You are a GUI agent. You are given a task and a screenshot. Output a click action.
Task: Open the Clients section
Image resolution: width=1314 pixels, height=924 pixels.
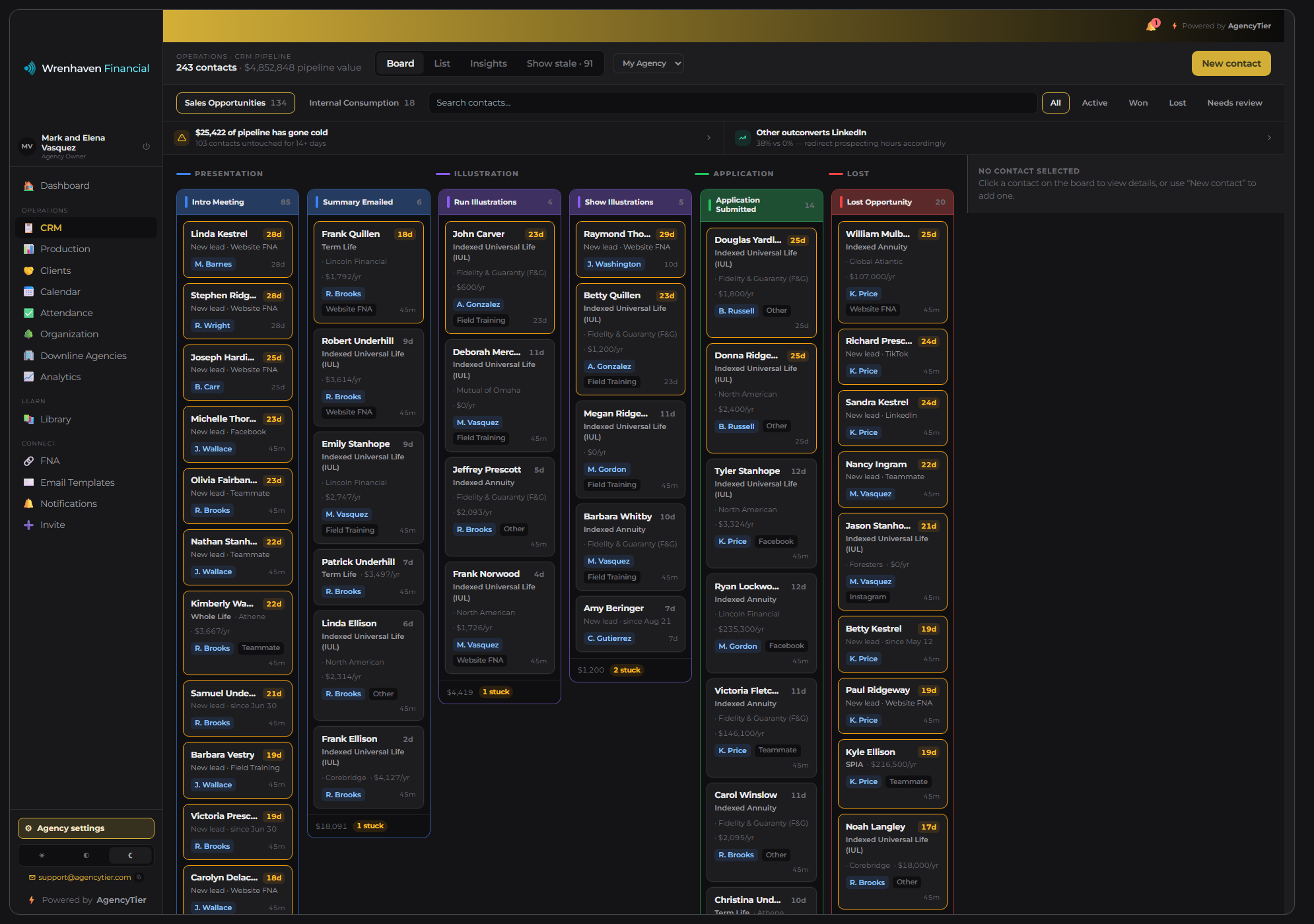click(x=86, y=271)
